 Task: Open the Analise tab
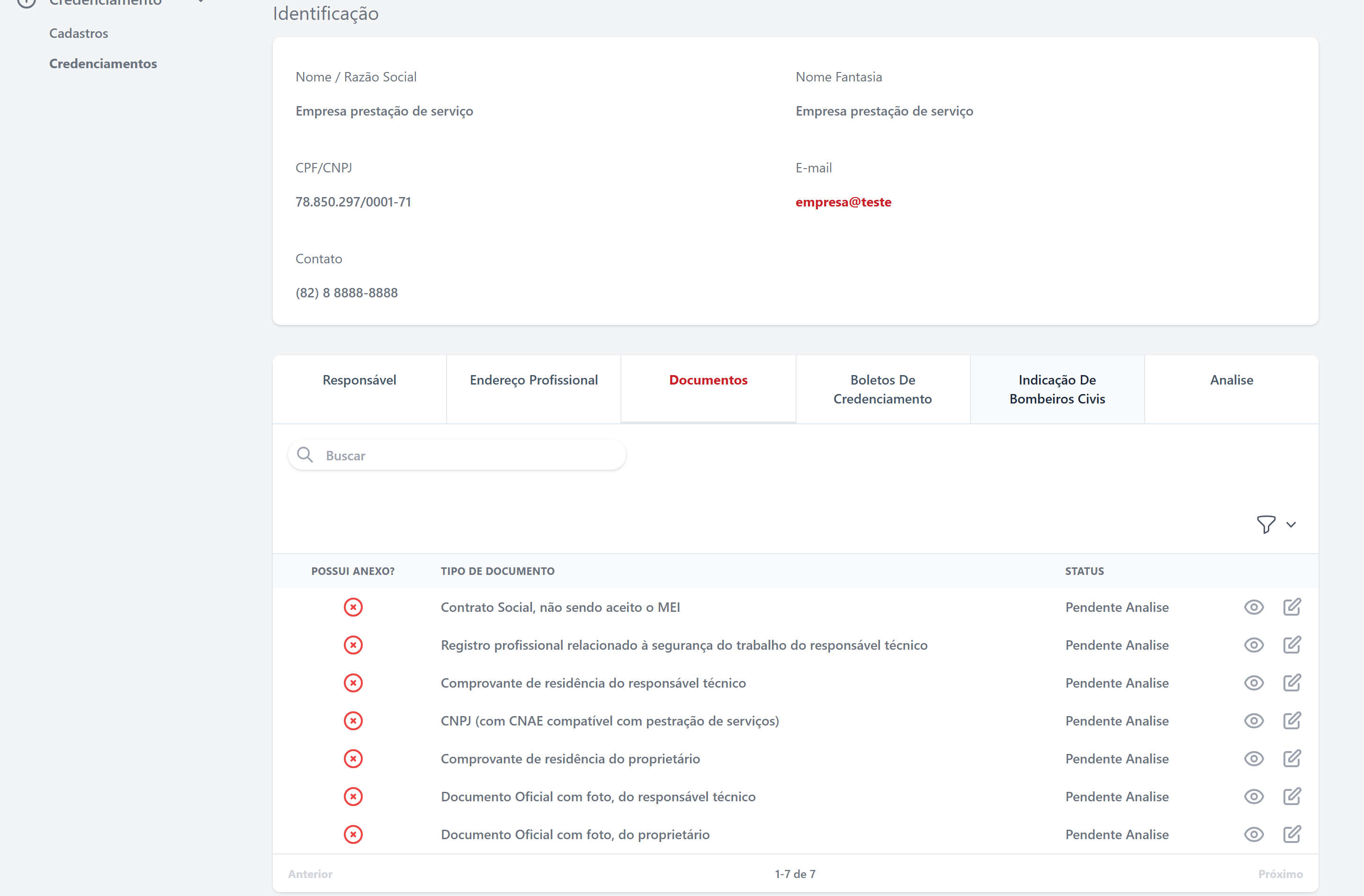(x=1231, y=380)
